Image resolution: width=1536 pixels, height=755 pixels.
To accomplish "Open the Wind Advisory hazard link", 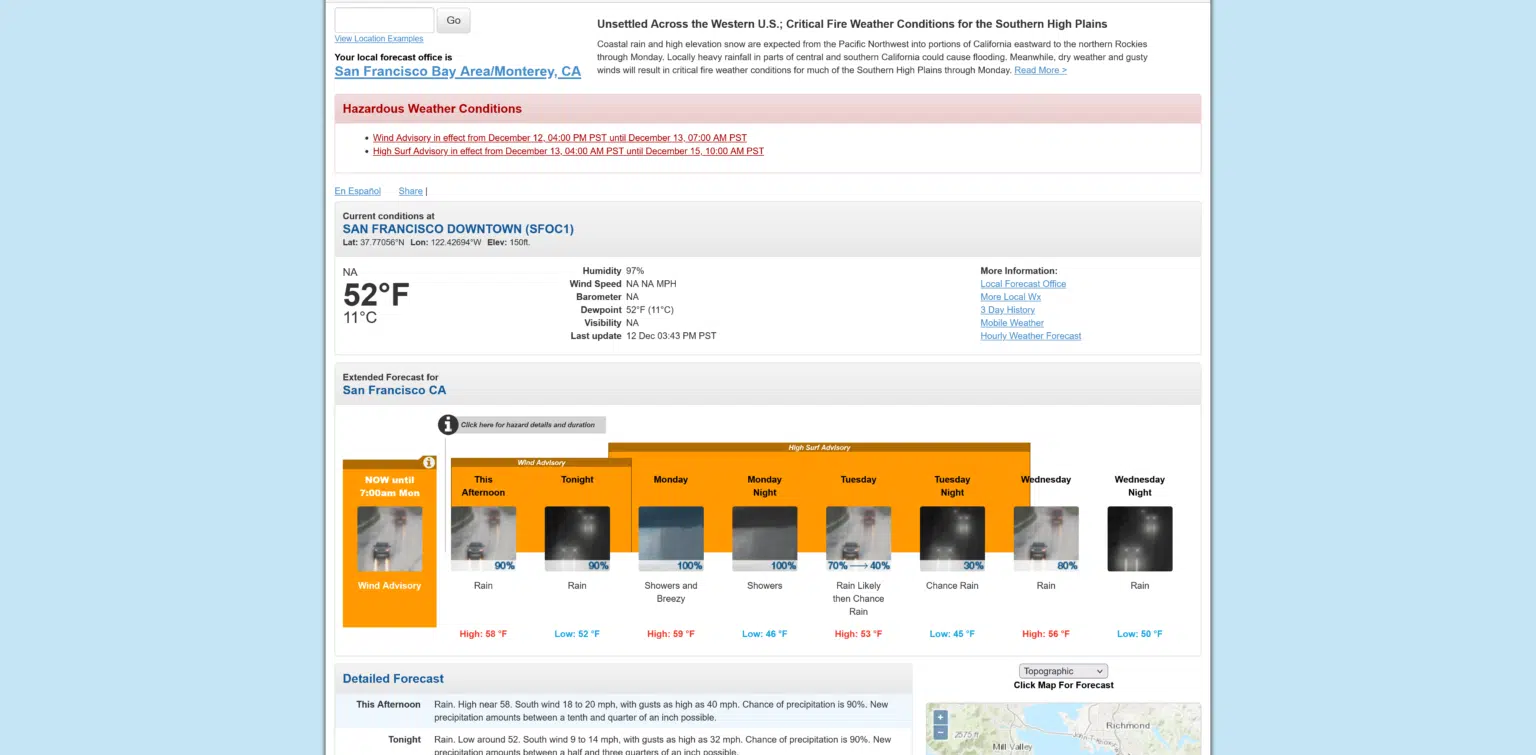I will pos(559,138).
